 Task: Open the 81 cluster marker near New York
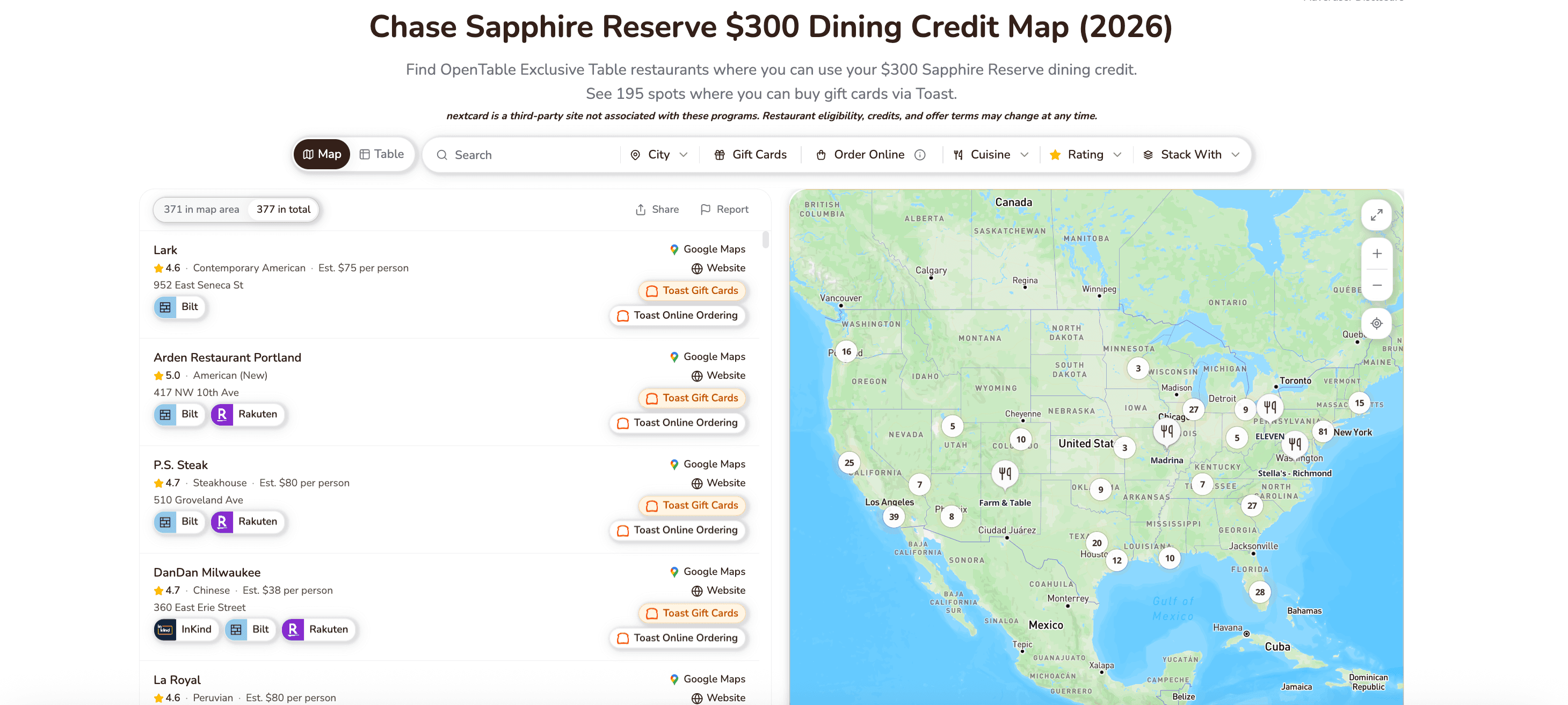coord(1322,431)
